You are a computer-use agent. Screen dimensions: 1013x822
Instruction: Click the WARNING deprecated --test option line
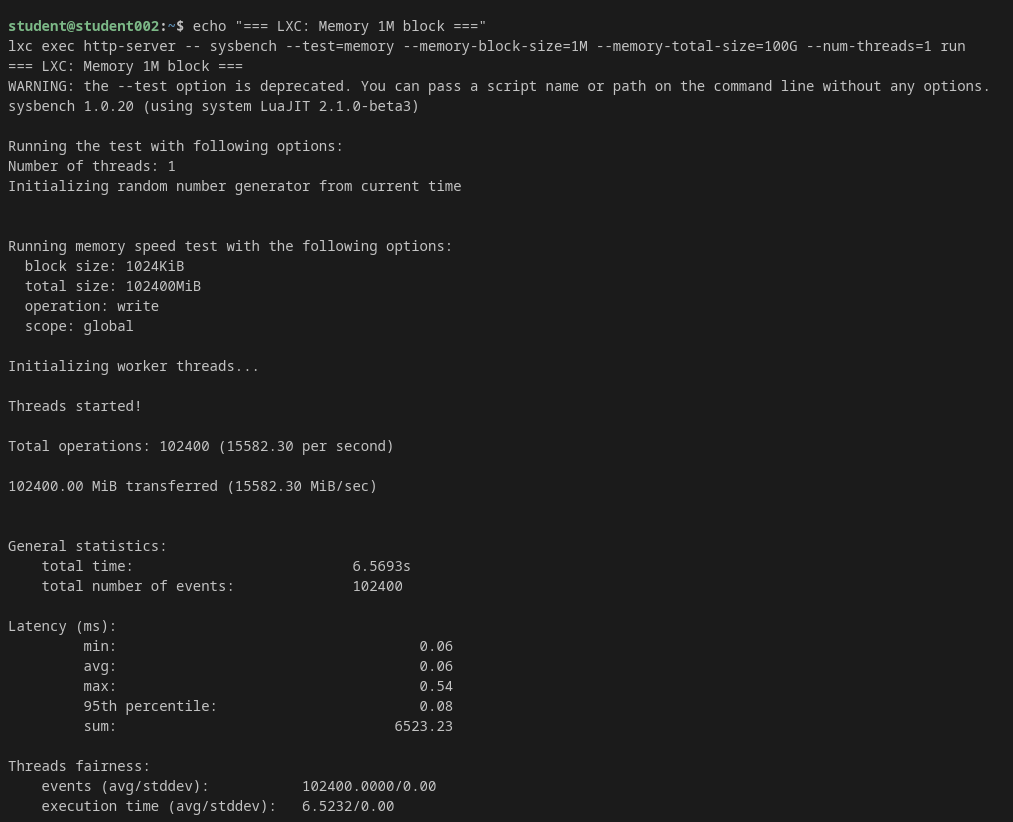499,87
